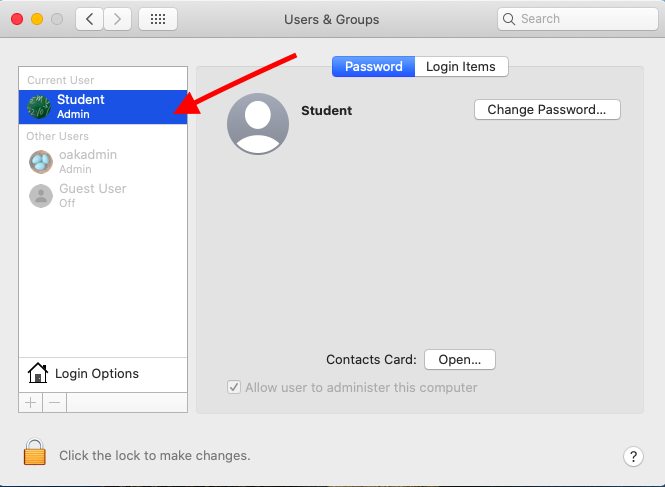
Task: Click the plus add user button
Action: click(31, 402)
